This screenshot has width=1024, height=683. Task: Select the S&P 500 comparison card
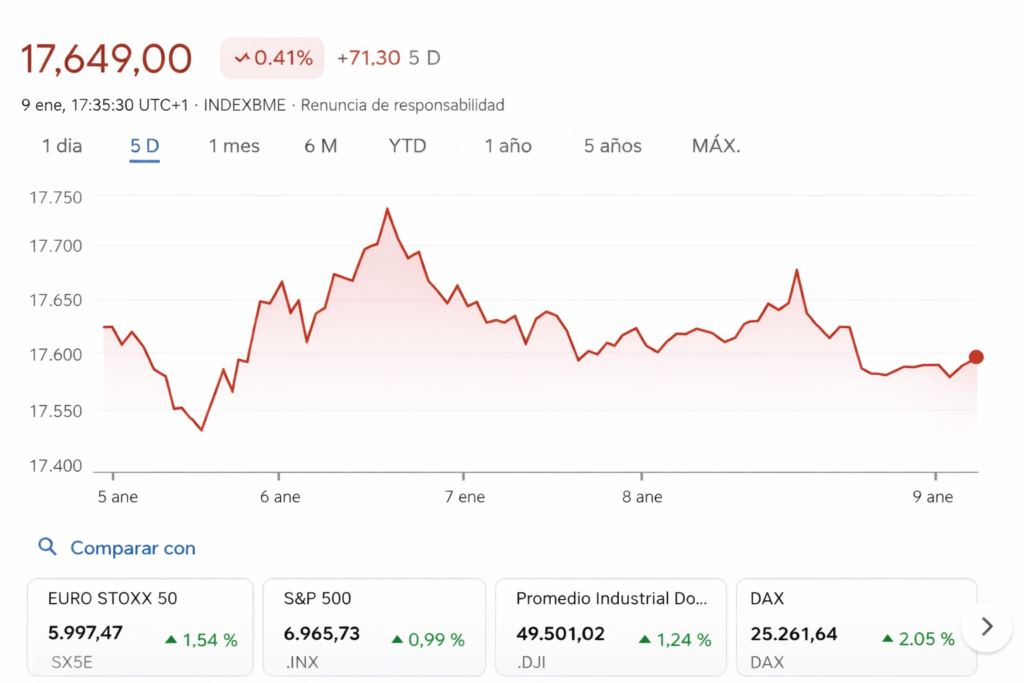tap(374, 626)
